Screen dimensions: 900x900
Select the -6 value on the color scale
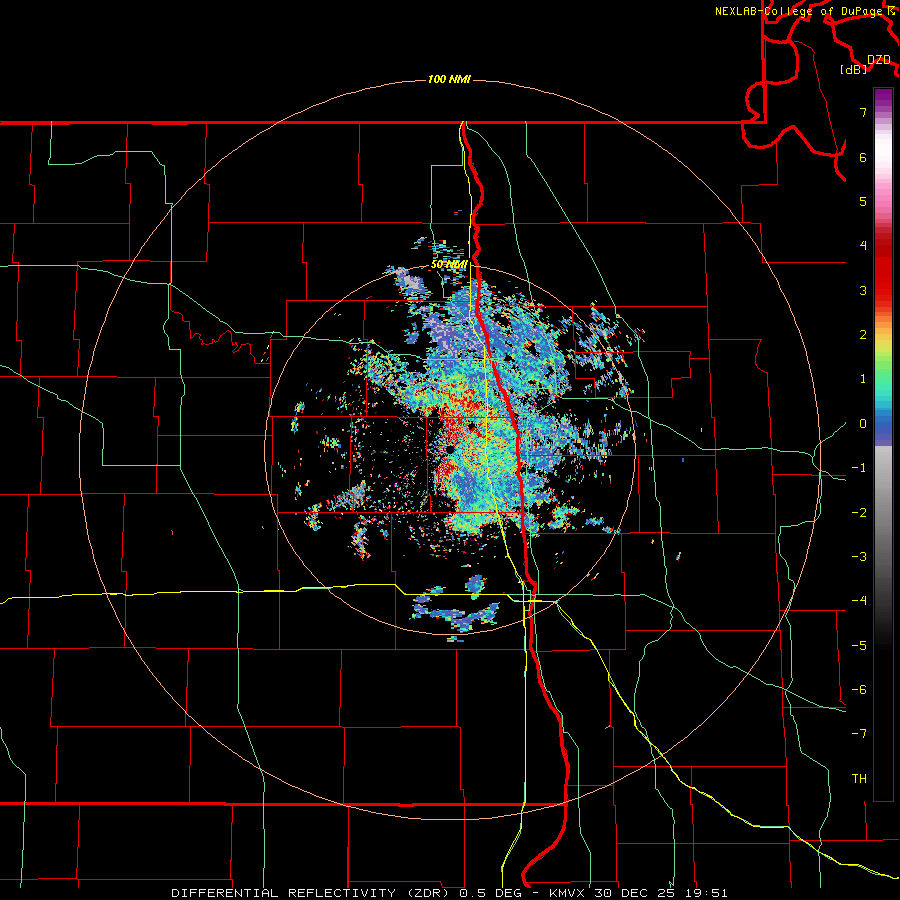click(859, 690)
